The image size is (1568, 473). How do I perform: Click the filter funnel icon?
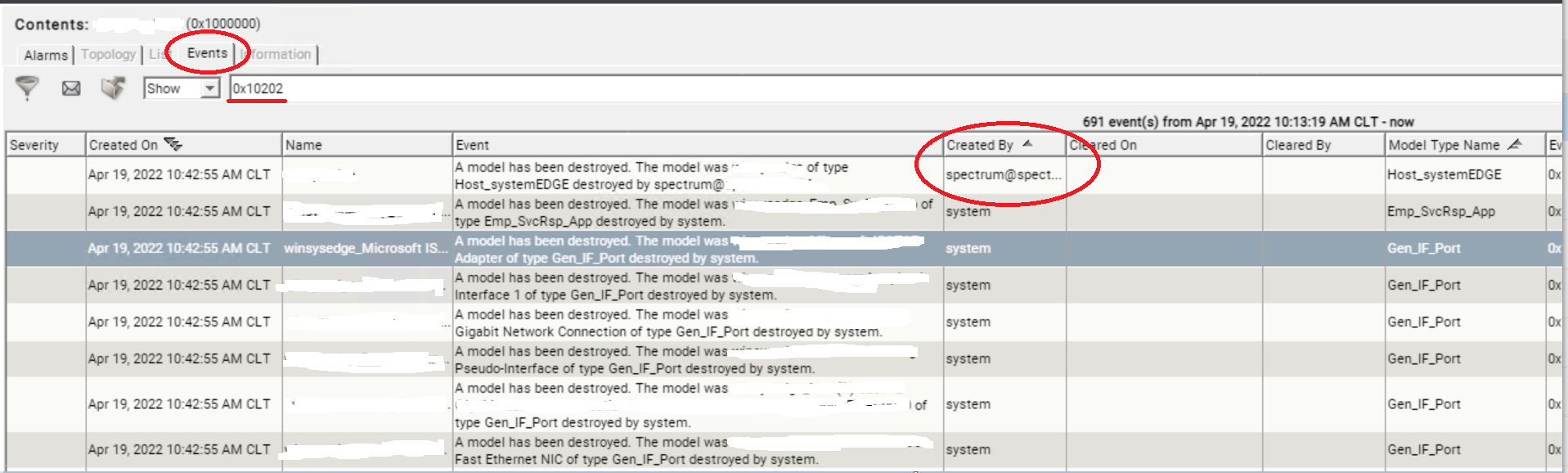click(27, 88)
